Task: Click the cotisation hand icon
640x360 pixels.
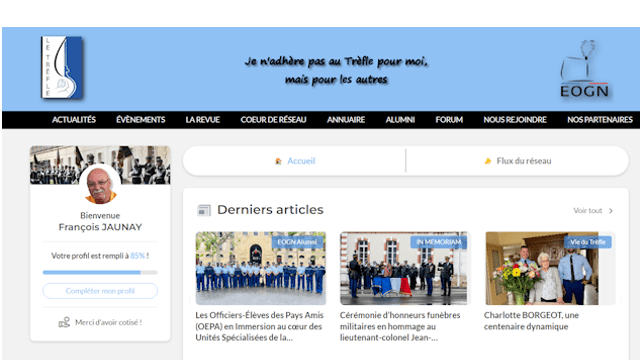Action: 64,322
